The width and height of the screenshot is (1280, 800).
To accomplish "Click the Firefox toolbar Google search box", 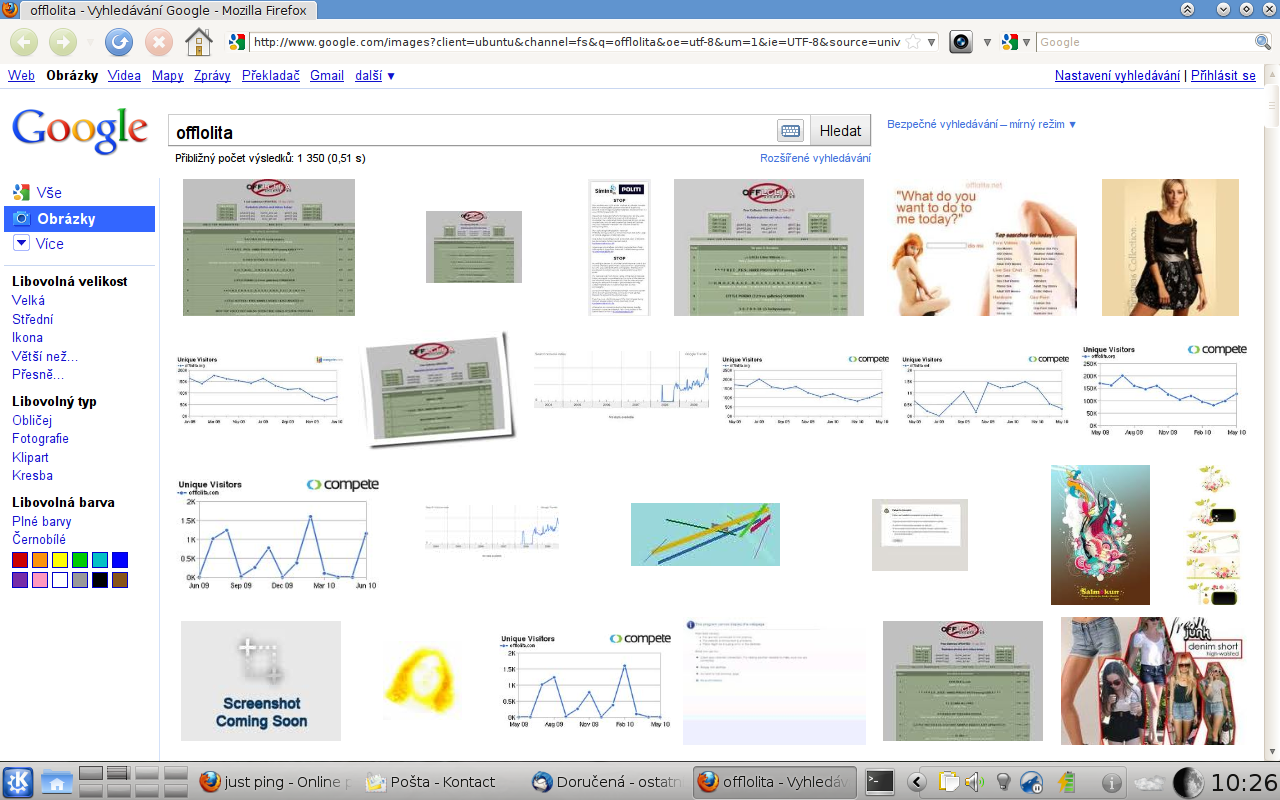I will [1145, 42].
